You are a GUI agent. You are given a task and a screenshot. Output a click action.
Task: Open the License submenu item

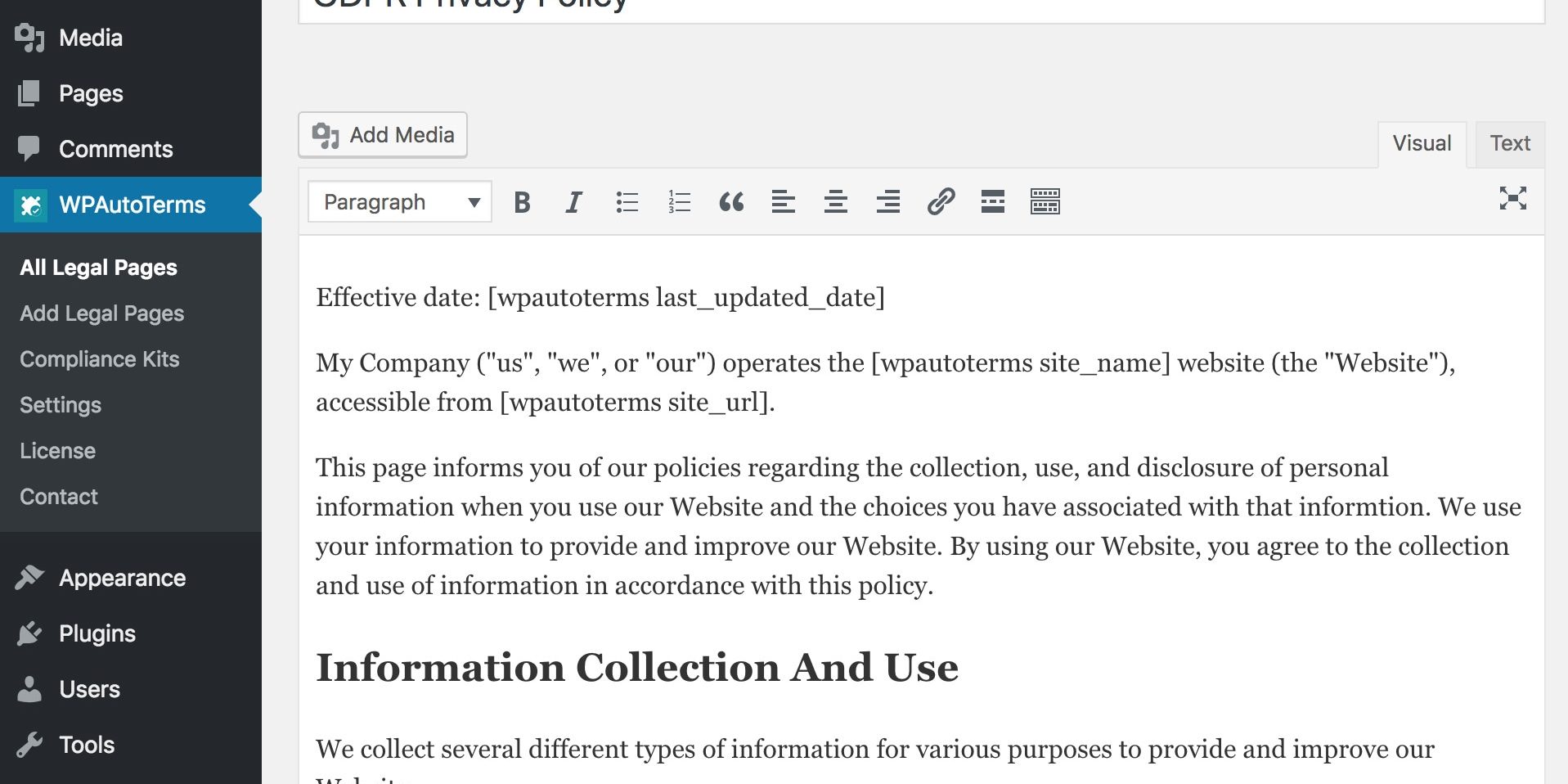tap(58, 451)
